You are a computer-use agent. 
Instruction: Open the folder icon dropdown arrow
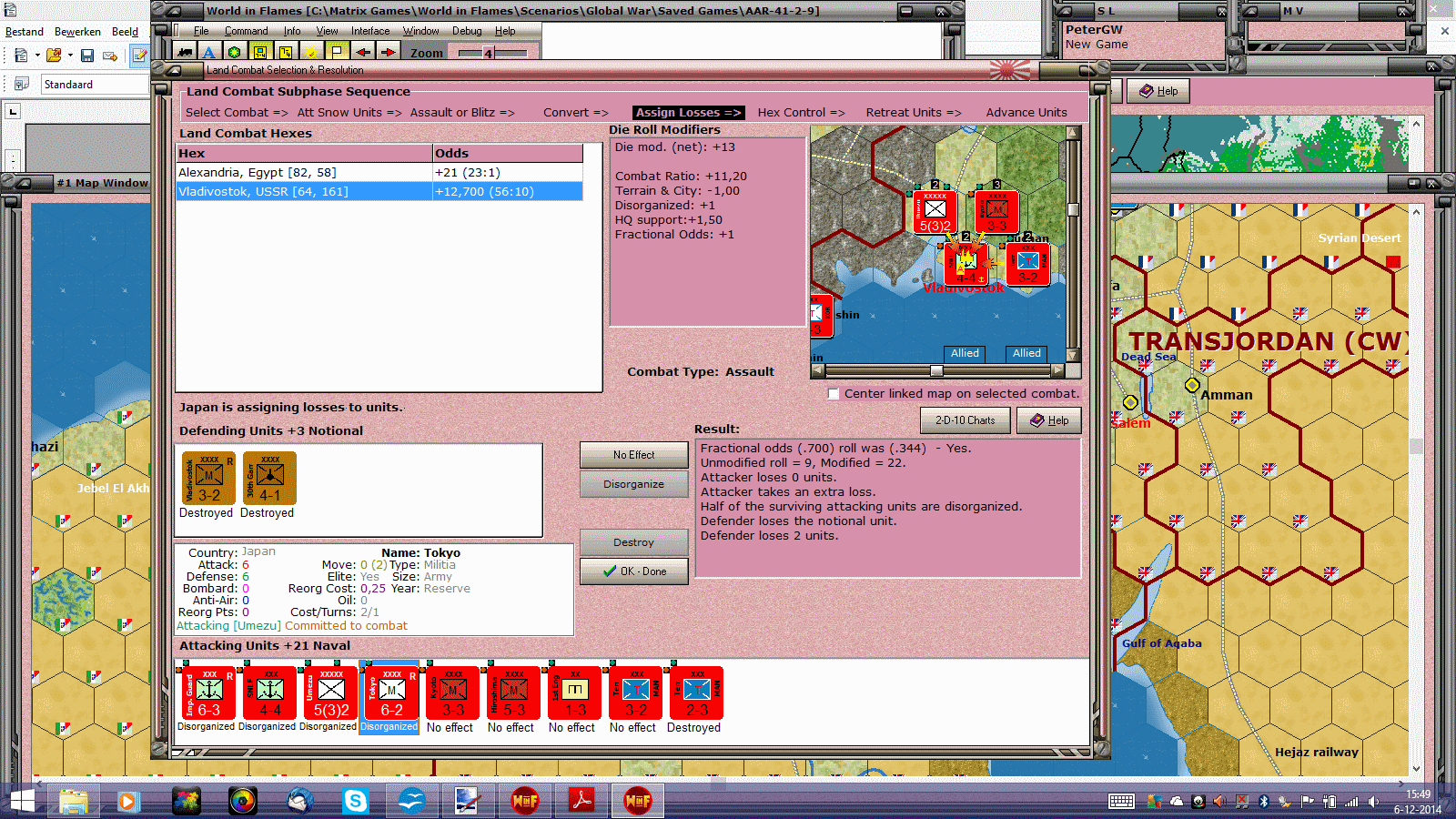click(70, 56)
